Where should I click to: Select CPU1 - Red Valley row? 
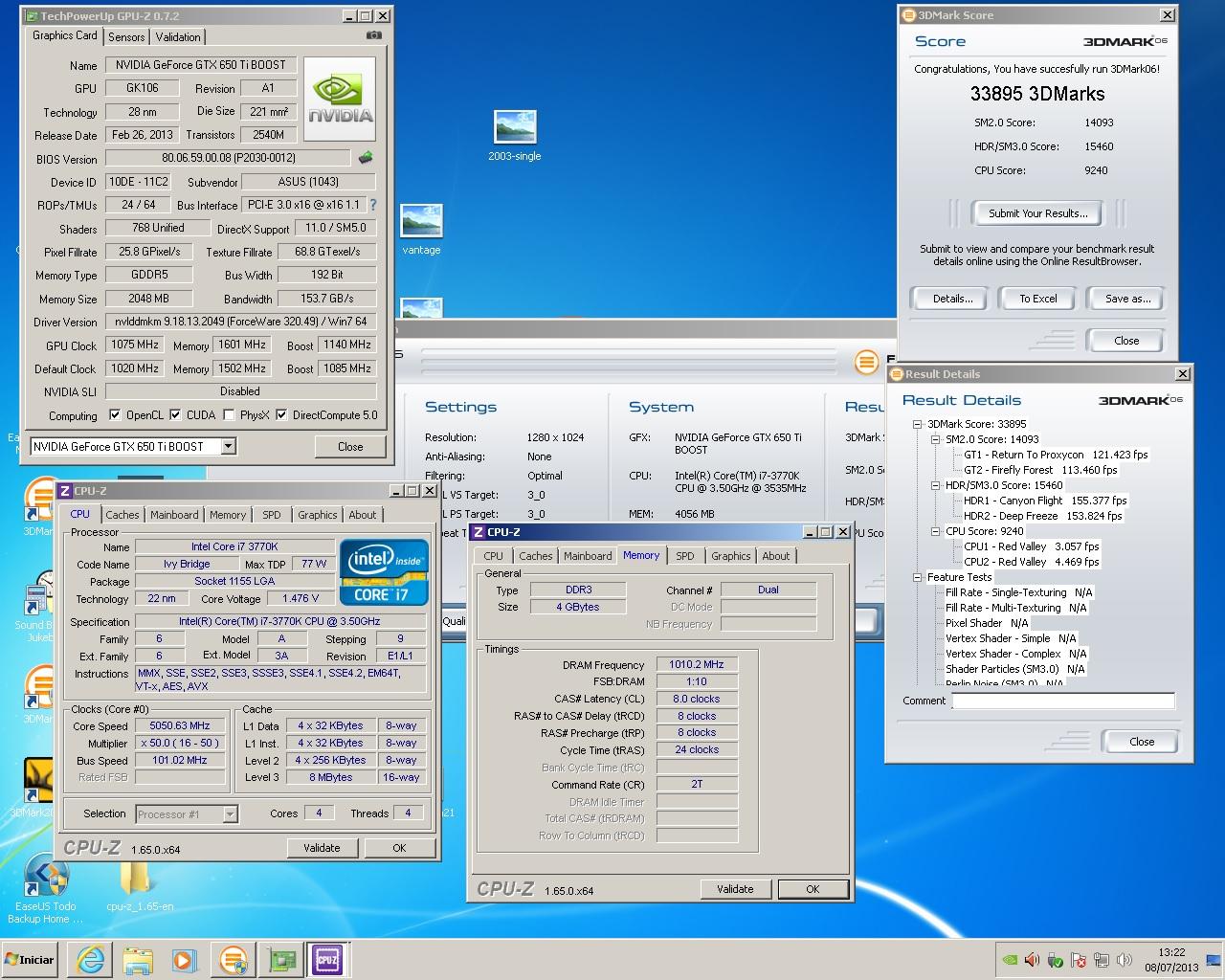pos(1032,546)
